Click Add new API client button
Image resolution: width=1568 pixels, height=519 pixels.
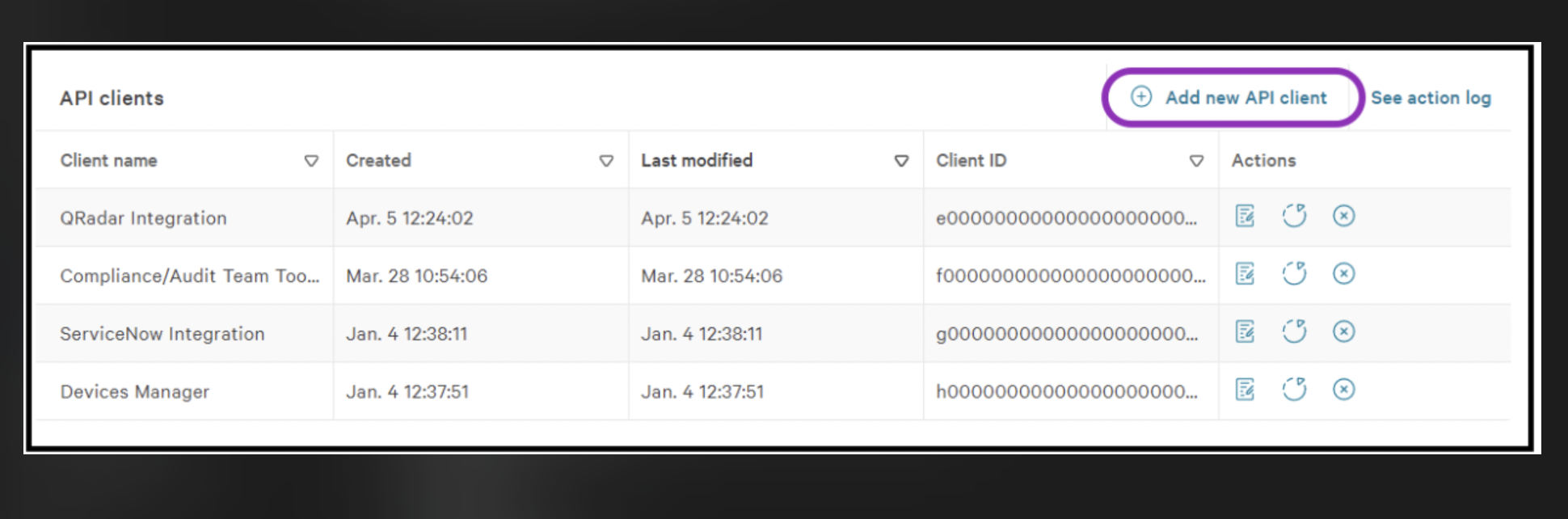tap(1229, 98)
